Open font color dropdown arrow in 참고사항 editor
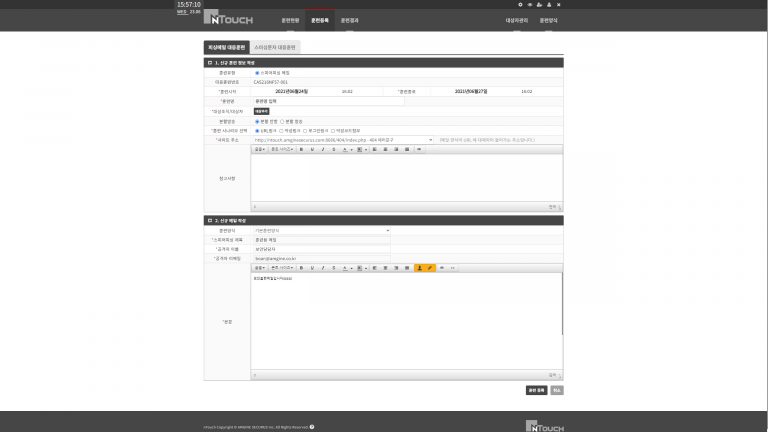The height and width of the screenshot is (432, 768). coord(351,149)
